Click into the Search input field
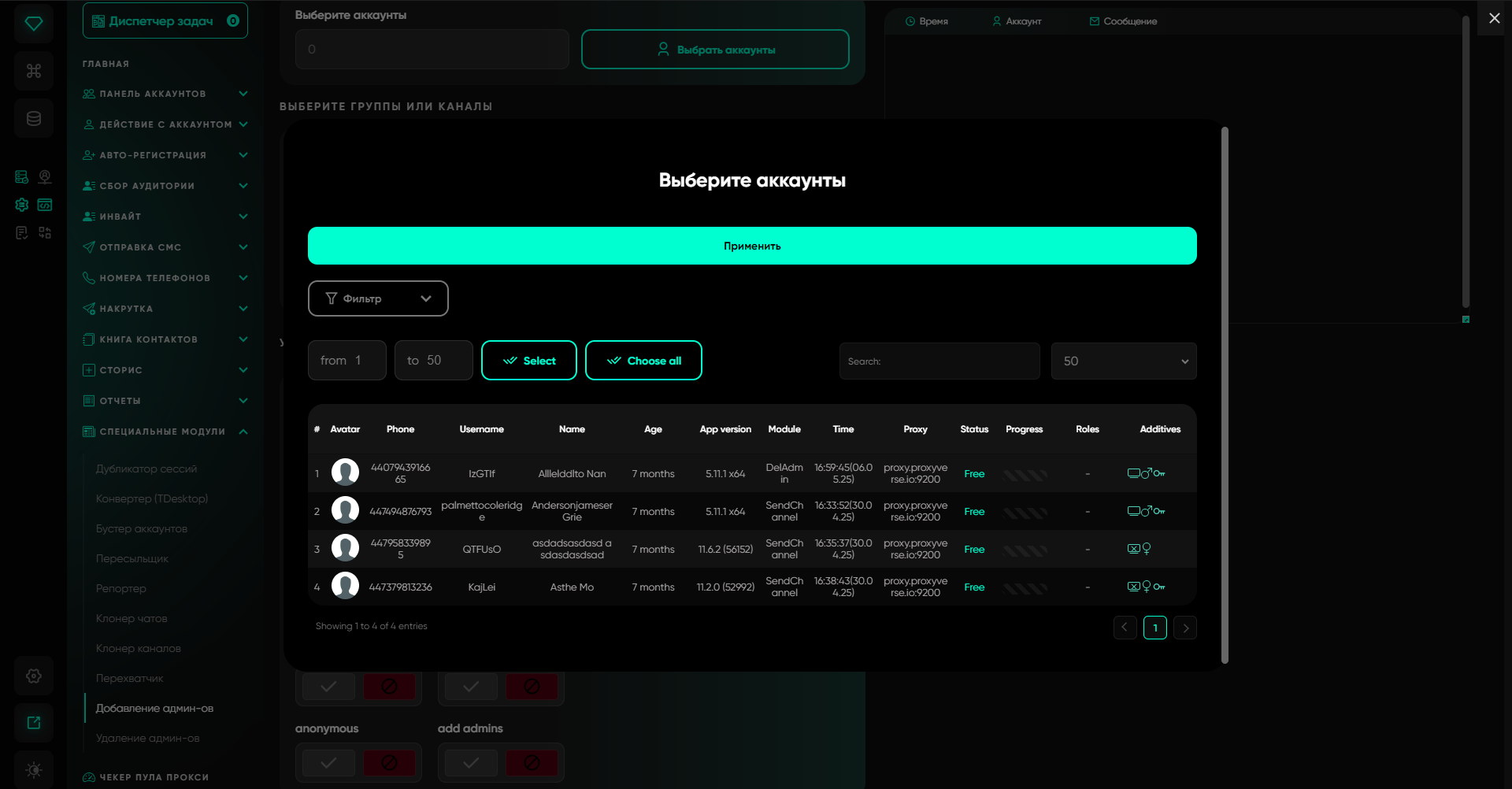This screenshot has width=1512, height=789. point(939,361)
